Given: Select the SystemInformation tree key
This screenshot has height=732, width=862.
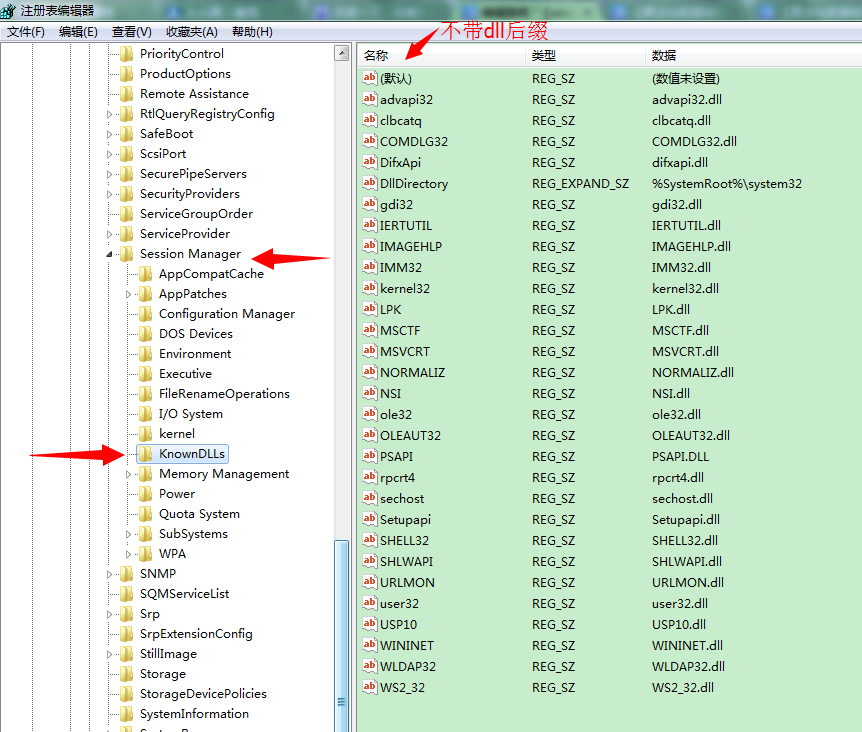Looking at the screenshot, I should pyautogui.click(x=194, y=713).
